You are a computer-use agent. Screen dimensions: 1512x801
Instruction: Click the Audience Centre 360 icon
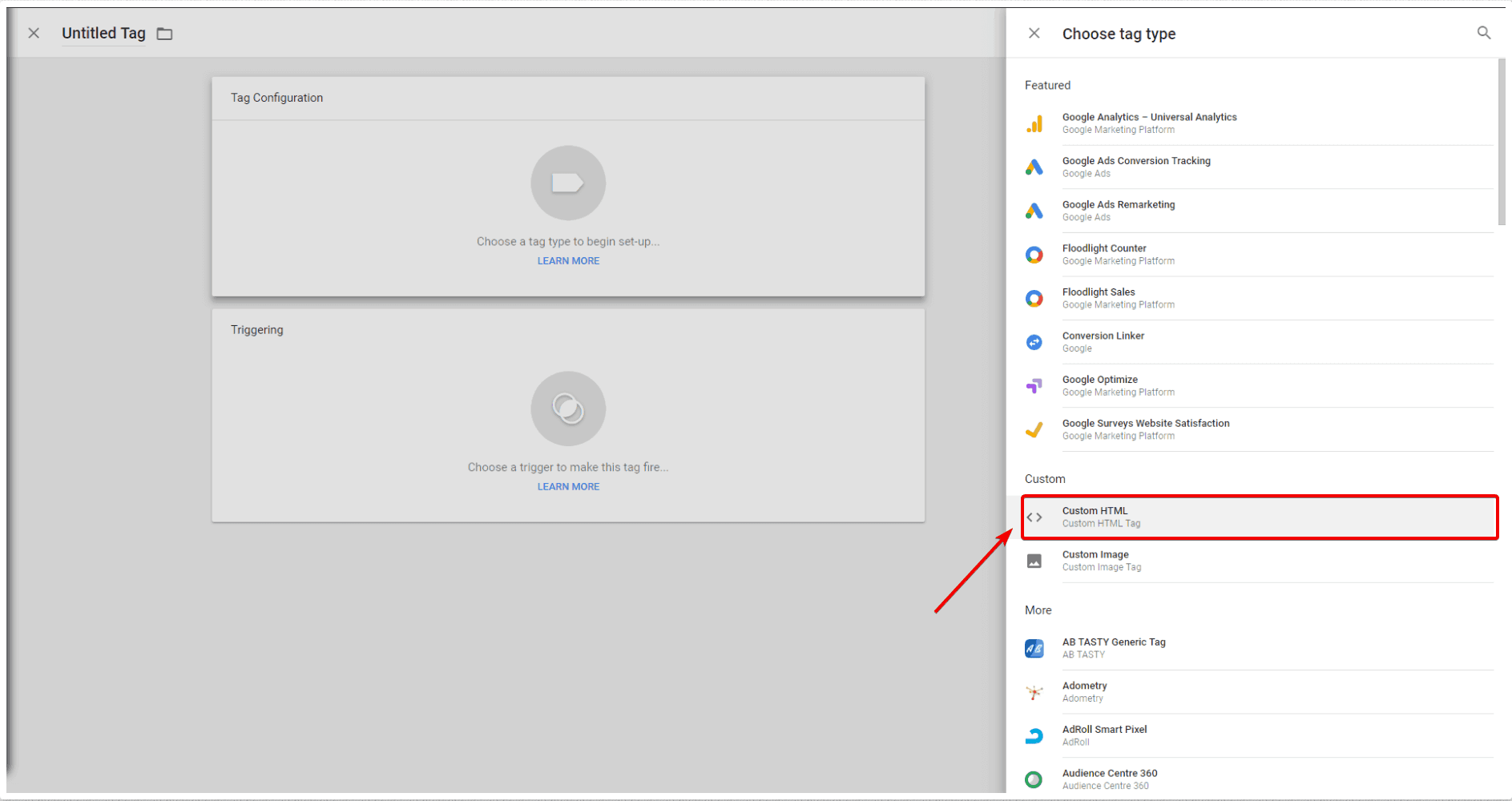click(1034, 779)
